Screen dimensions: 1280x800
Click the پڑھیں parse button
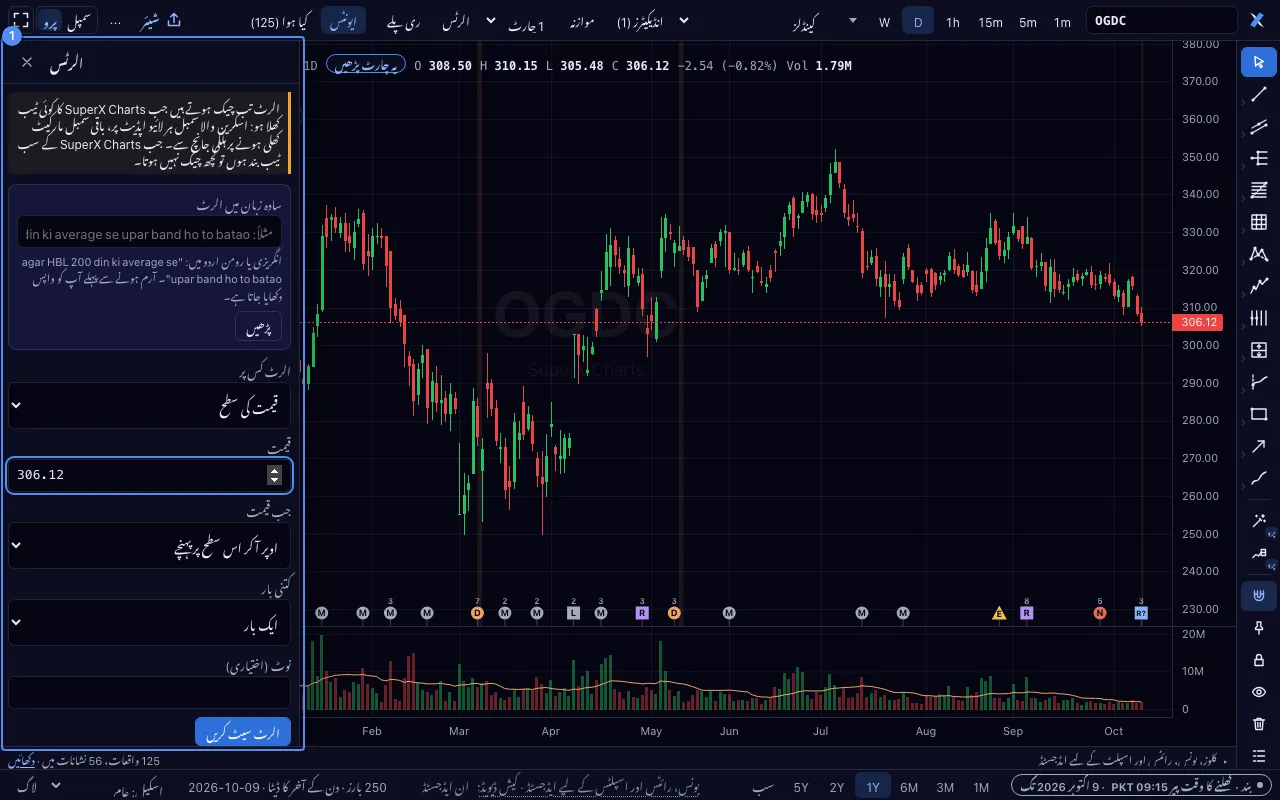pos(260,327)
